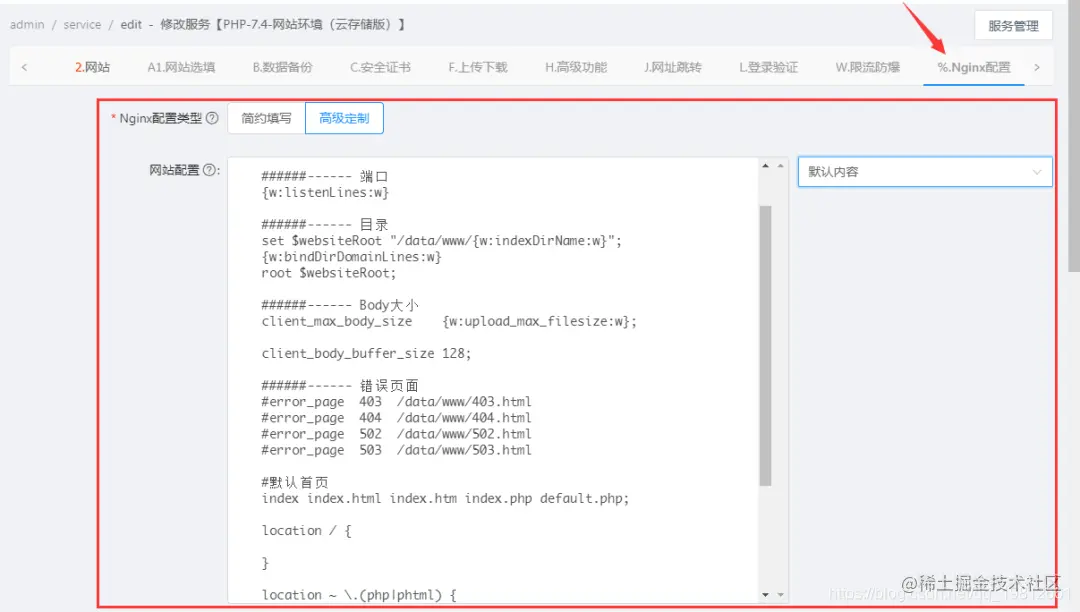1080x612 pixels.
Task: Go to the H.高级功能 tab
Action: (576, 66)
